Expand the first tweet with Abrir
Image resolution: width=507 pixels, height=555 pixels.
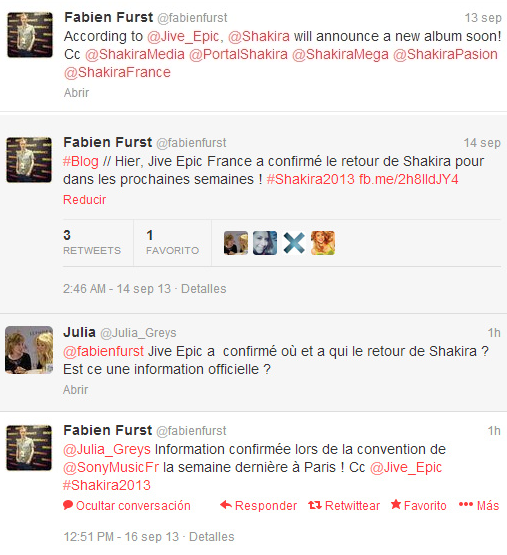pyautogui.click(x=76, y=93)
